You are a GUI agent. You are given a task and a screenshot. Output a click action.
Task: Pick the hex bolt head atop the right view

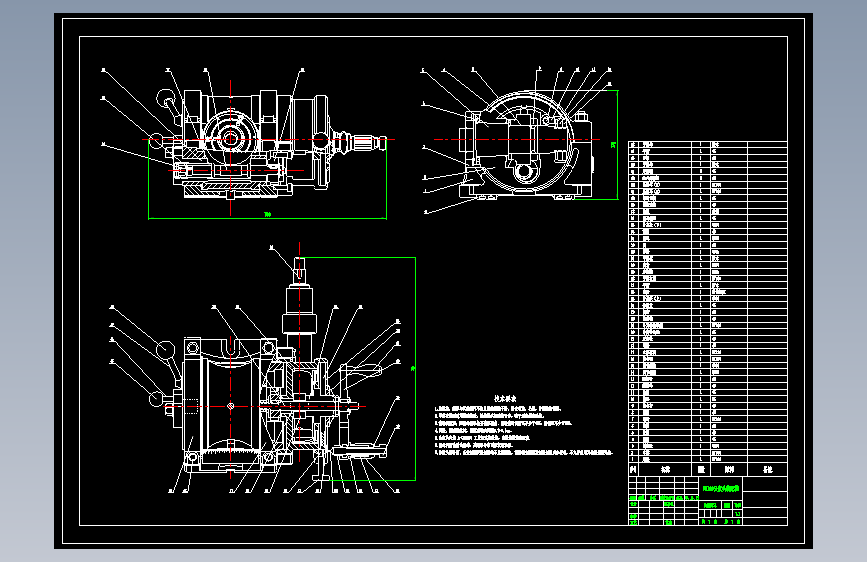coord(580,117)
